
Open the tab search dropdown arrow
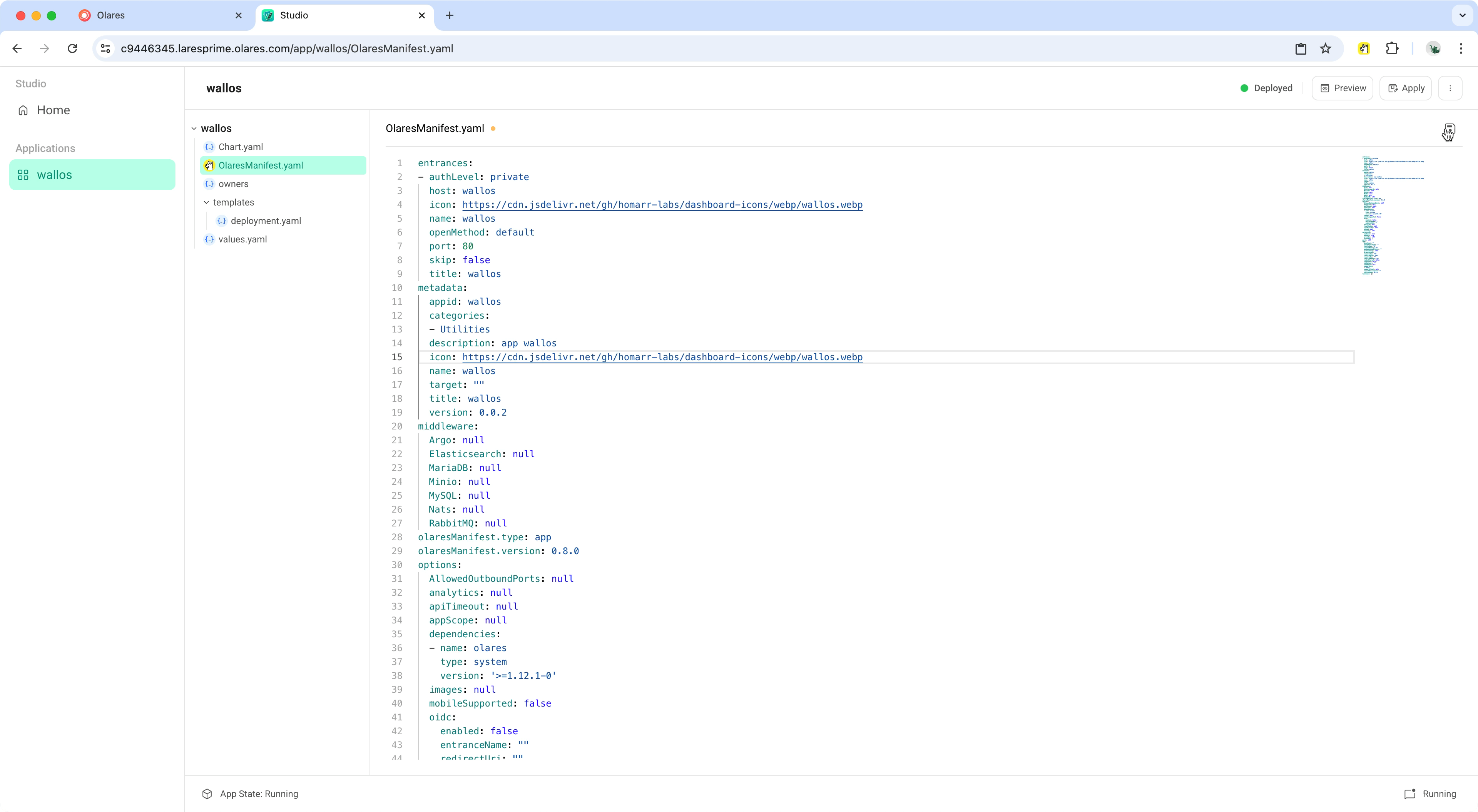1462,15
